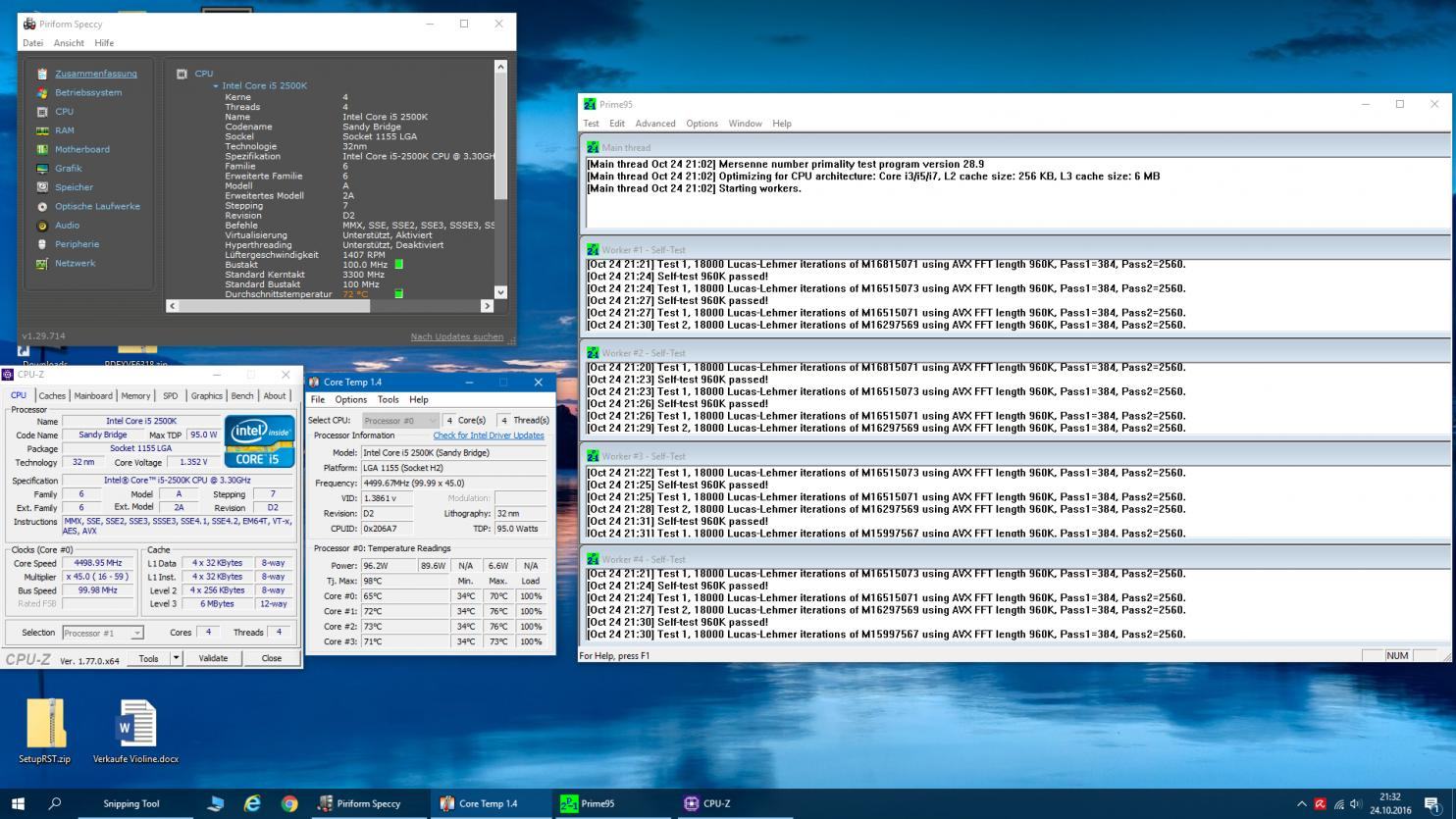Open the Peripherie icon in Speccy sidebar
The width and height of the screenshot is (1456, 819).
(x=42, y=244)
